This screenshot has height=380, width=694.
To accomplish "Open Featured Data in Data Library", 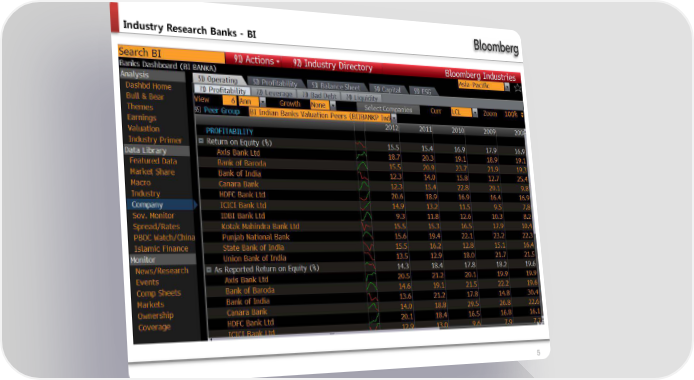I will [153, 161].
